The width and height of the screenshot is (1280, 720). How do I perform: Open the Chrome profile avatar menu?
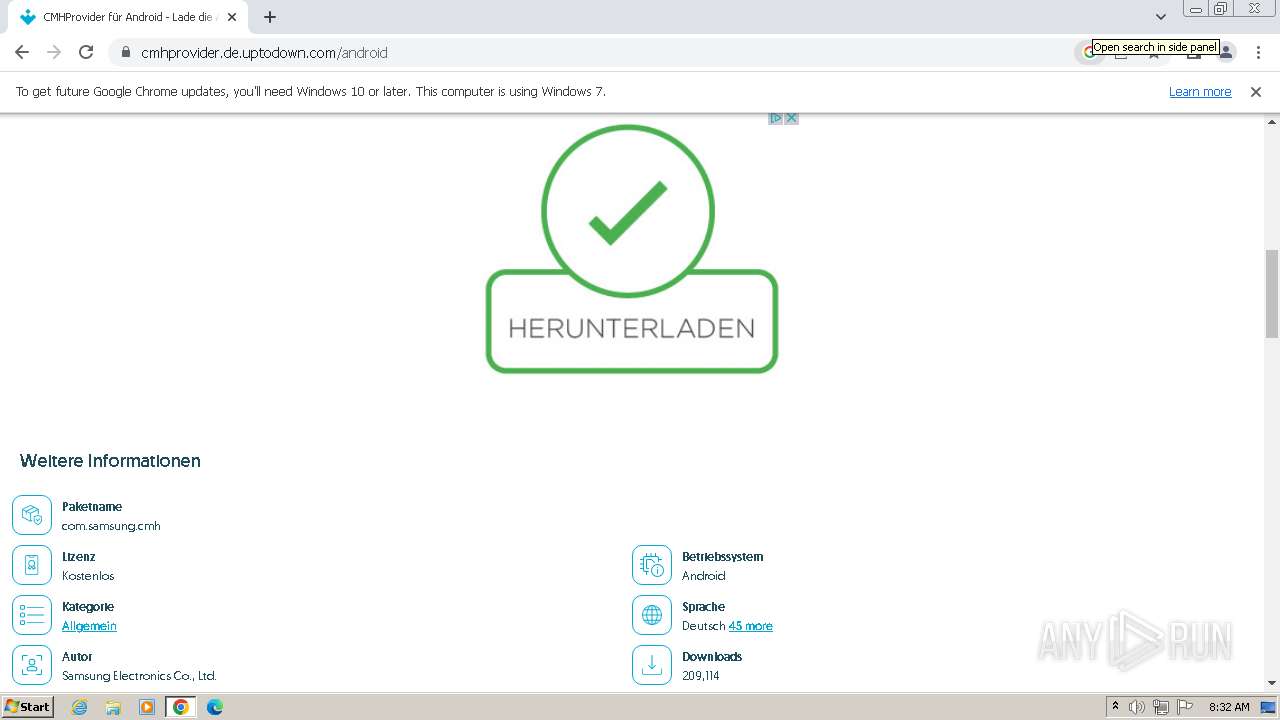(x=1228, y=53)
